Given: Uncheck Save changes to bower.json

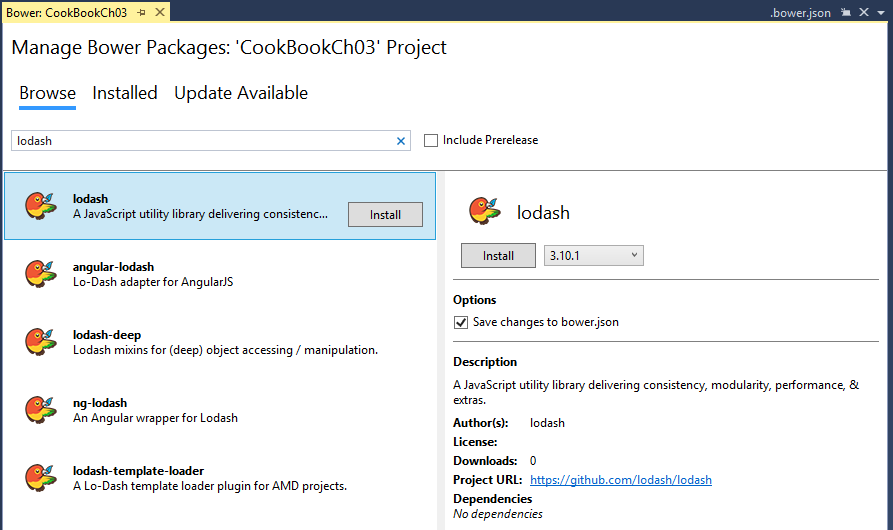Looking at the screenshot, I should tap(461, 322).
